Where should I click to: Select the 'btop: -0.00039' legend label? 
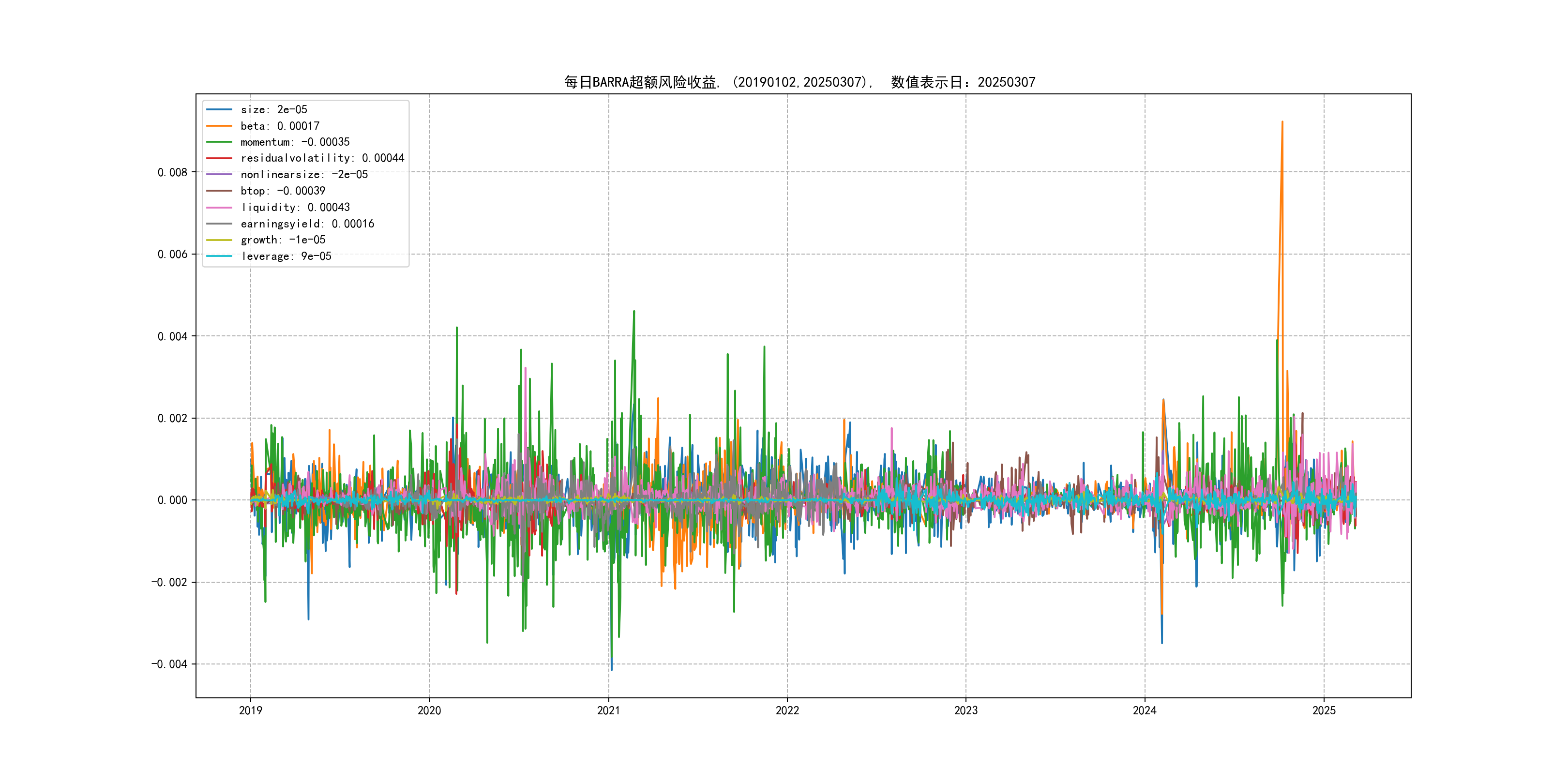[283, 191]
